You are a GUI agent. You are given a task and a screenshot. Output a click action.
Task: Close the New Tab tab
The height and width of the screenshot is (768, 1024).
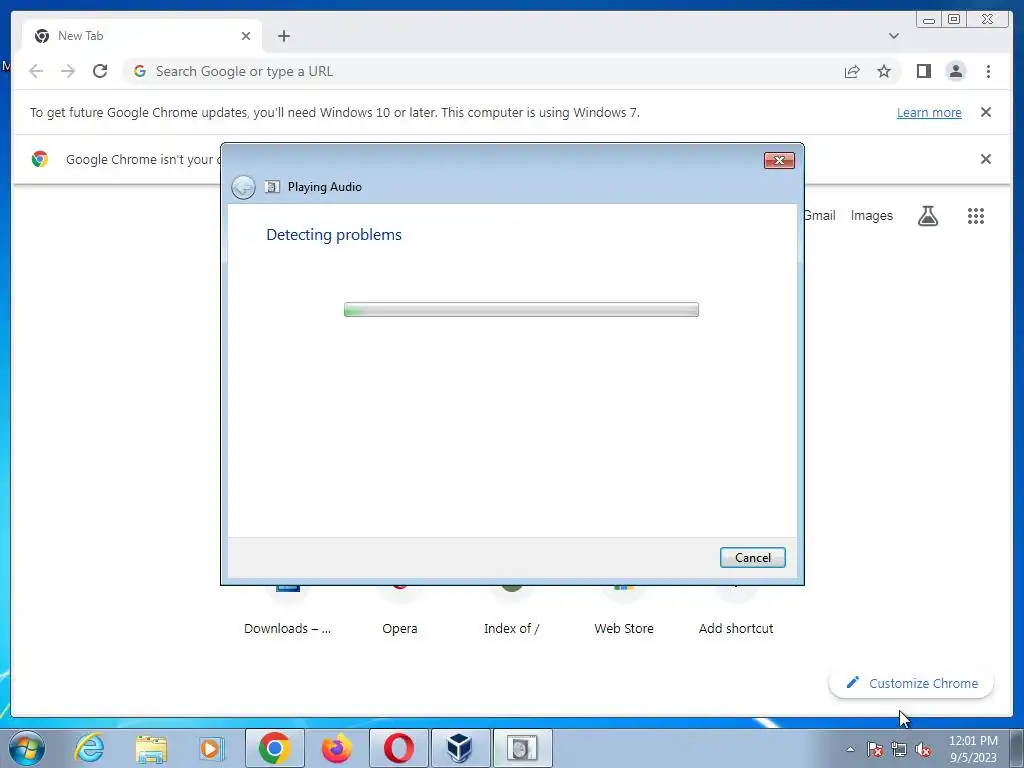pyautogui.click(x=246, y=36)
